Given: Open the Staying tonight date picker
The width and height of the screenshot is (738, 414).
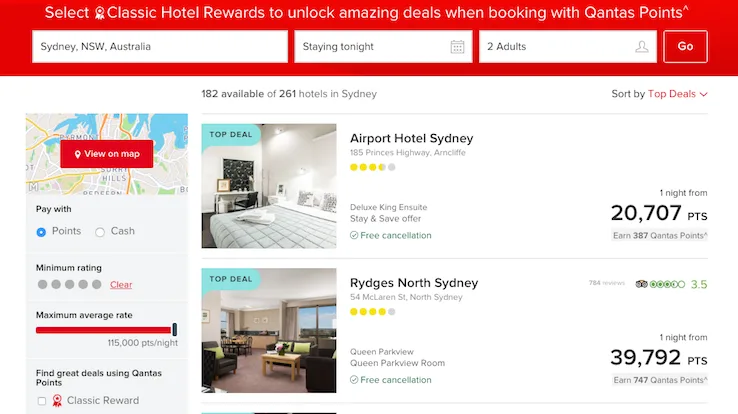Looking at the screenshot, I should coord(383,47).
